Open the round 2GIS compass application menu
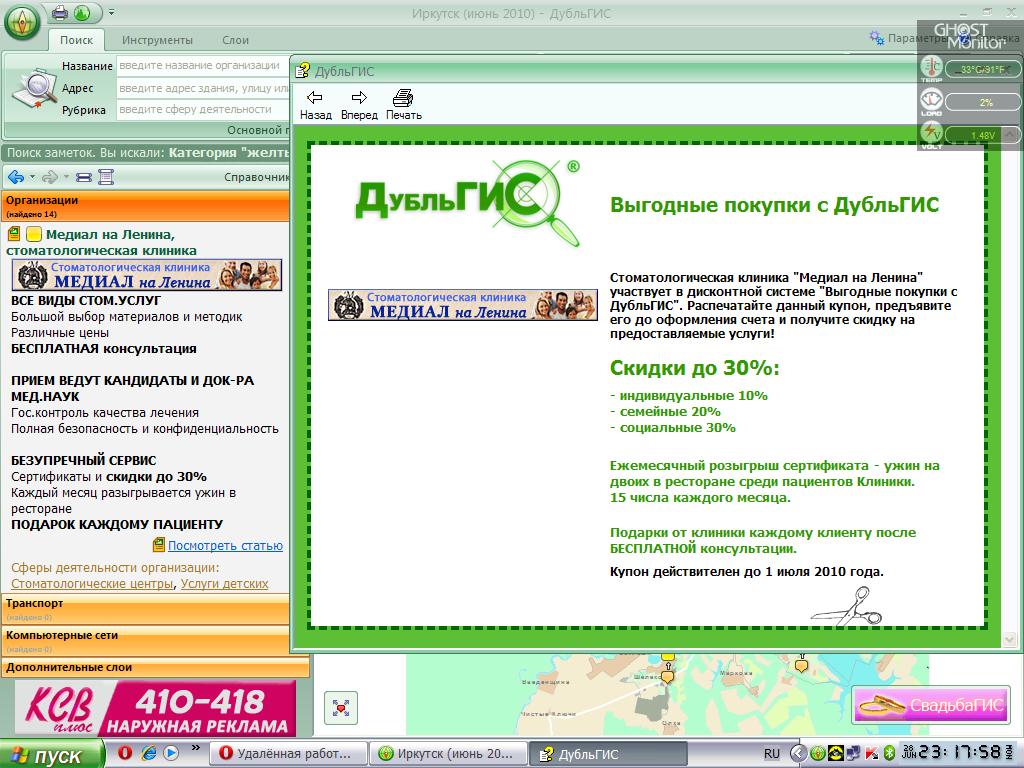The image size is (1024, 768). [x=22, y=23]
